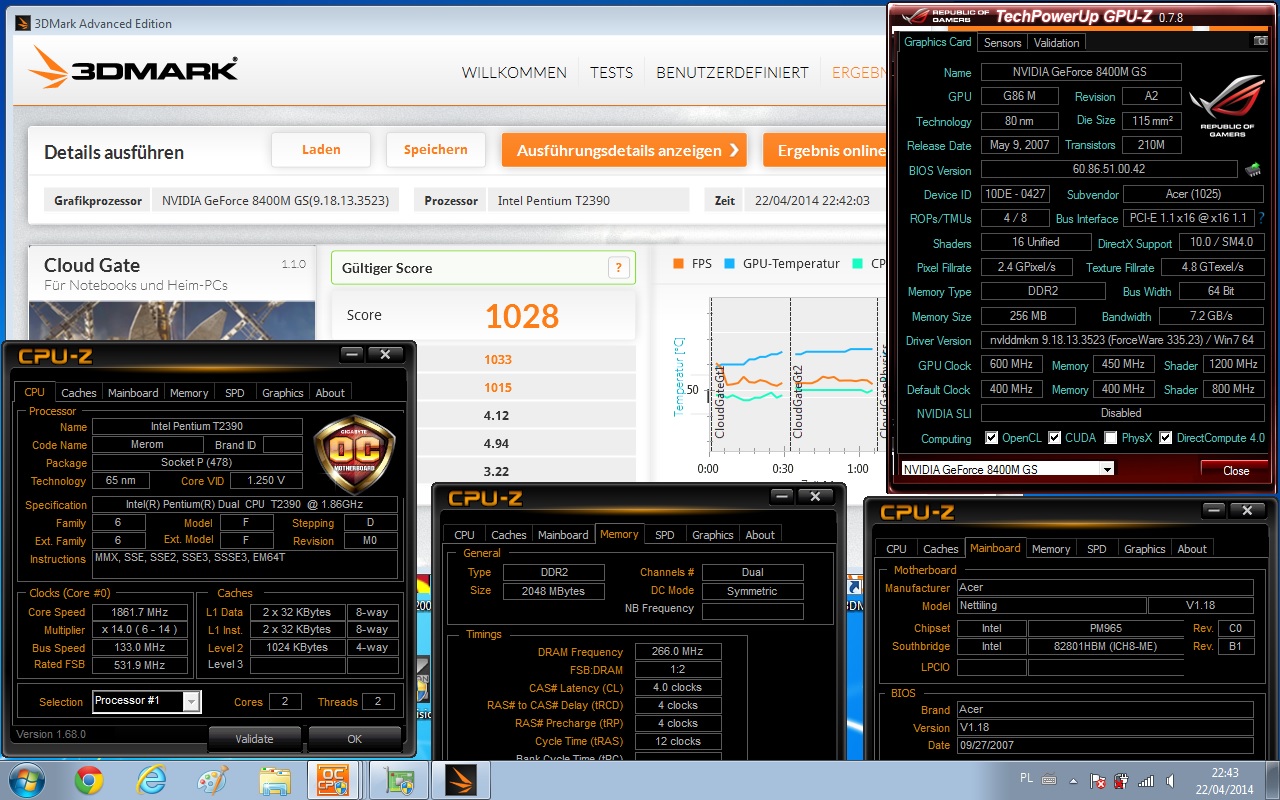Open WILLKOMMEN in the 3DMark navigation

pyautogui.click(x=514, y=73)
